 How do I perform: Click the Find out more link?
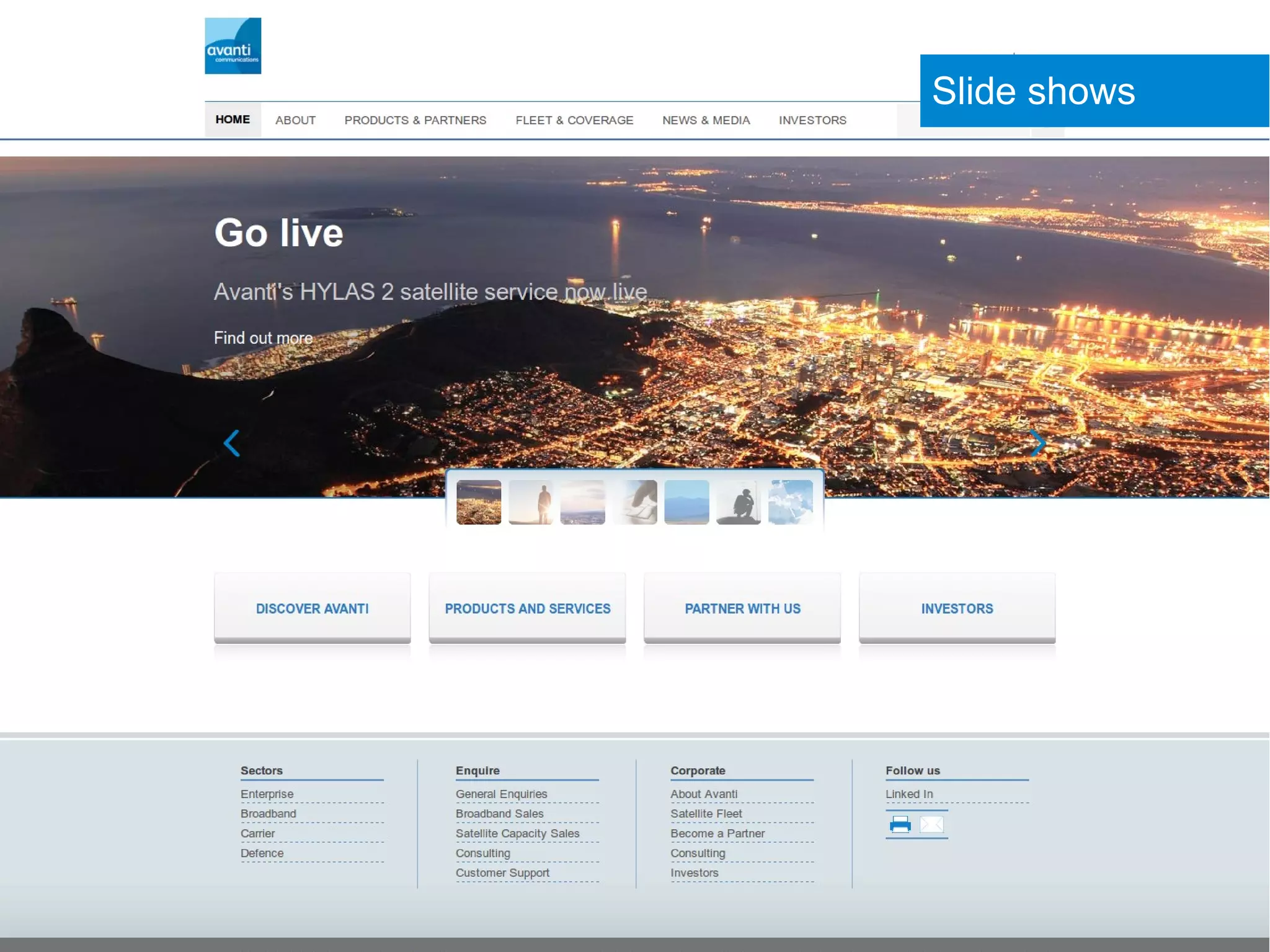pos(263,338)
